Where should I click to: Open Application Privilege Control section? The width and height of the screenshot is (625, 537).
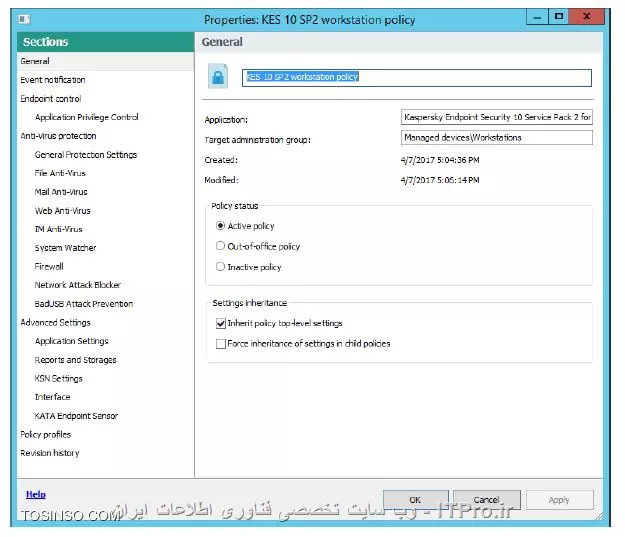click(x=86, y=117)
